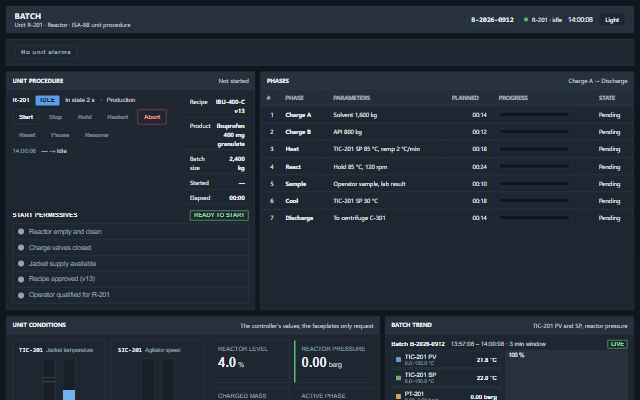Click the TIC-201 PV value 21.8 °C
Screen dimensions: 640x400
click(x=487, y=360)
